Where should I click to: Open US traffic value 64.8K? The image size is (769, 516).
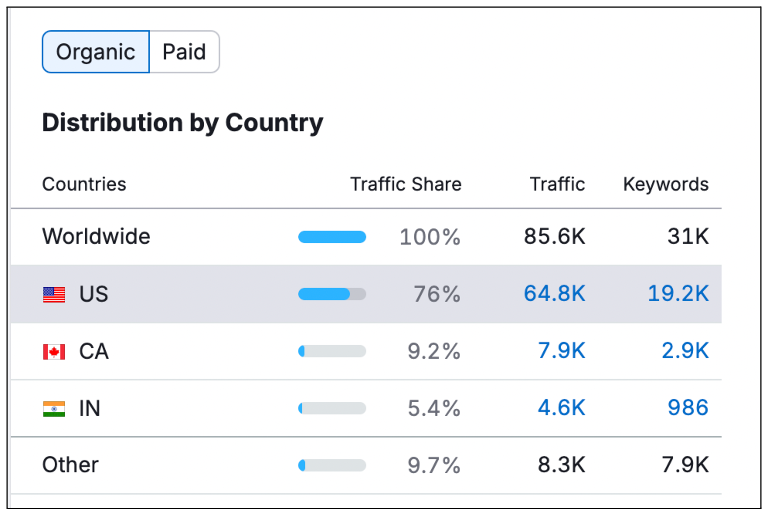tap(554, 294)
